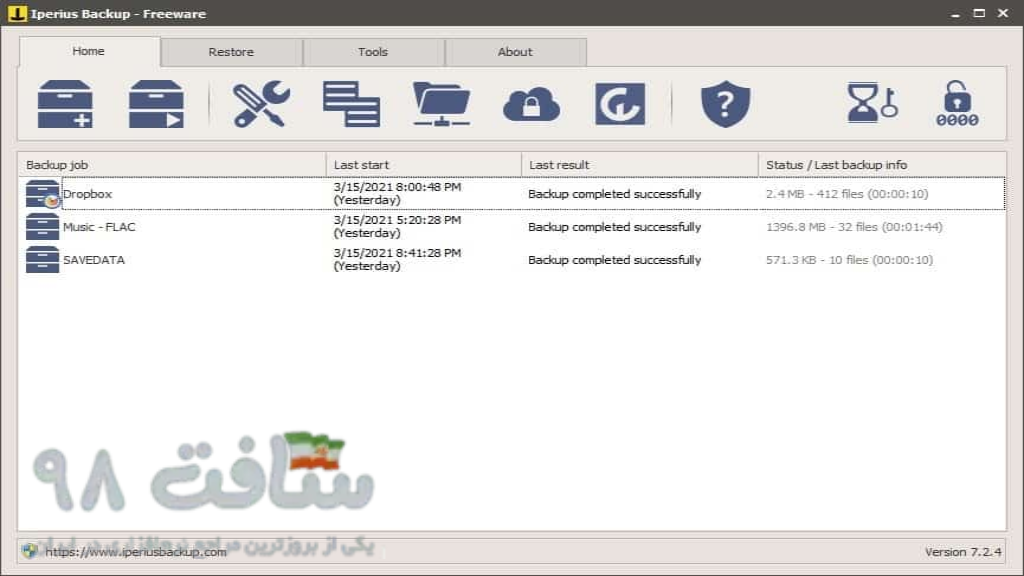Create a new backup job icon

[65, 104]
